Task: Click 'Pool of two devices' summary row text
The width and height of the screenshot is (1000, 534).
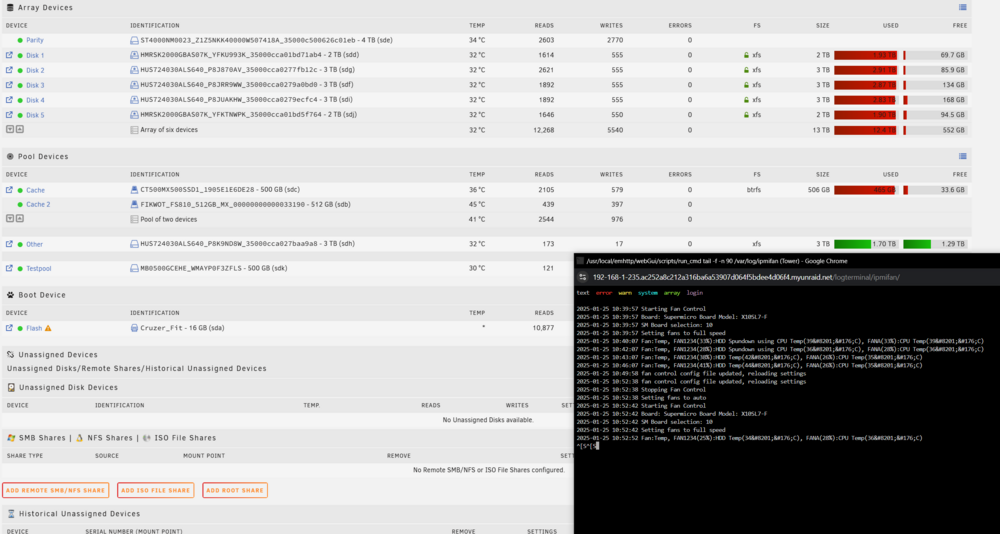Action: [168, 219]
